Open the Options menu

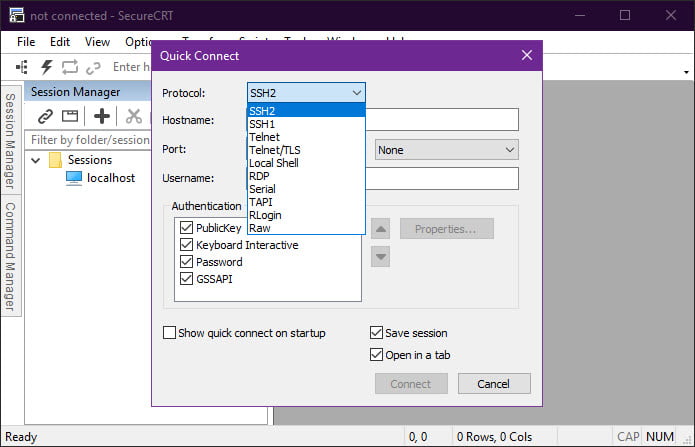(x=138, y=42)
